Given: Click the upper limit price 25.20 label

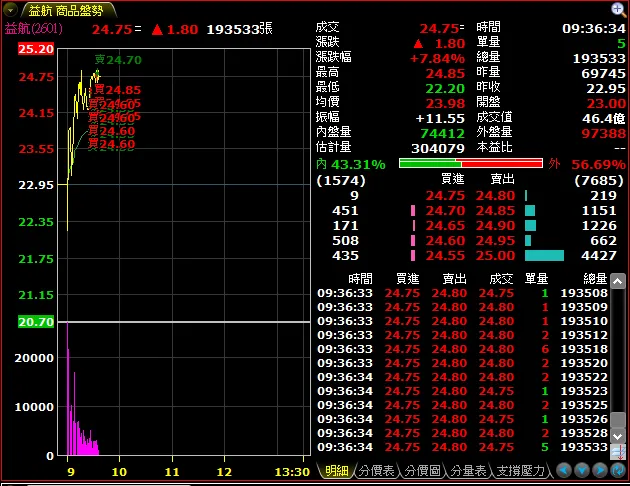Looking at the screenshot, I should (x=36, y=49).
